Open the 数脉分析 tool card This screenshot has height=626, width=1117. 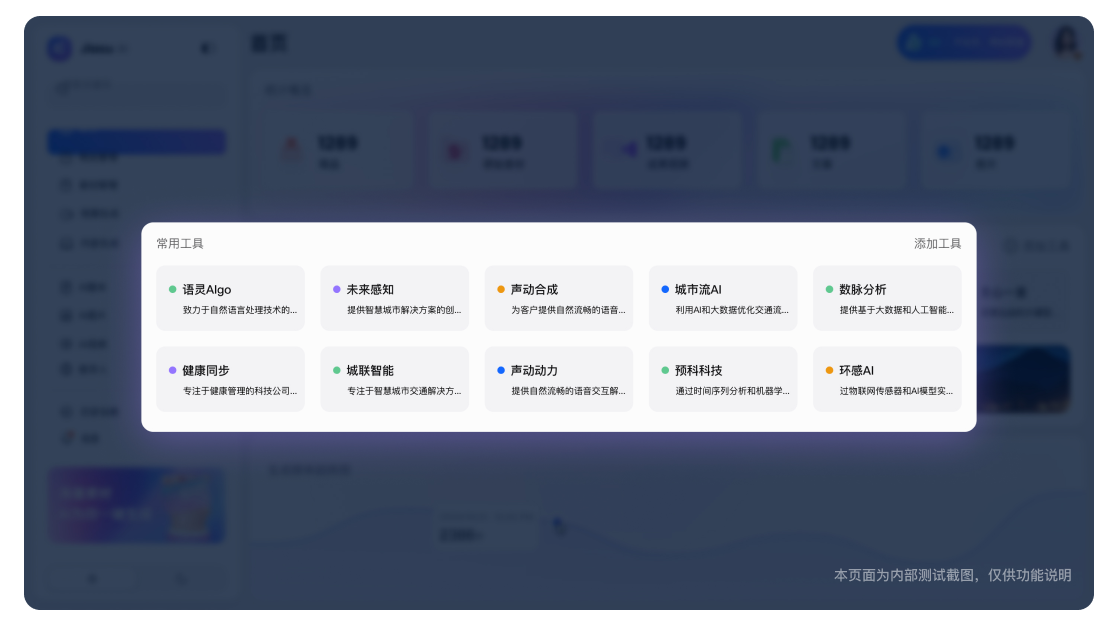tap(887, 298)
